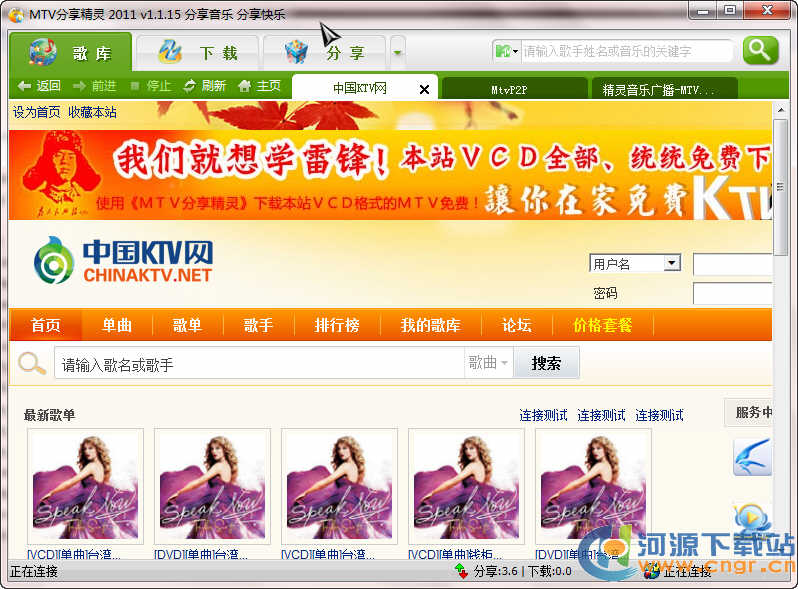
Task: Click the green magnifier search button
Action: coord(760,50)
